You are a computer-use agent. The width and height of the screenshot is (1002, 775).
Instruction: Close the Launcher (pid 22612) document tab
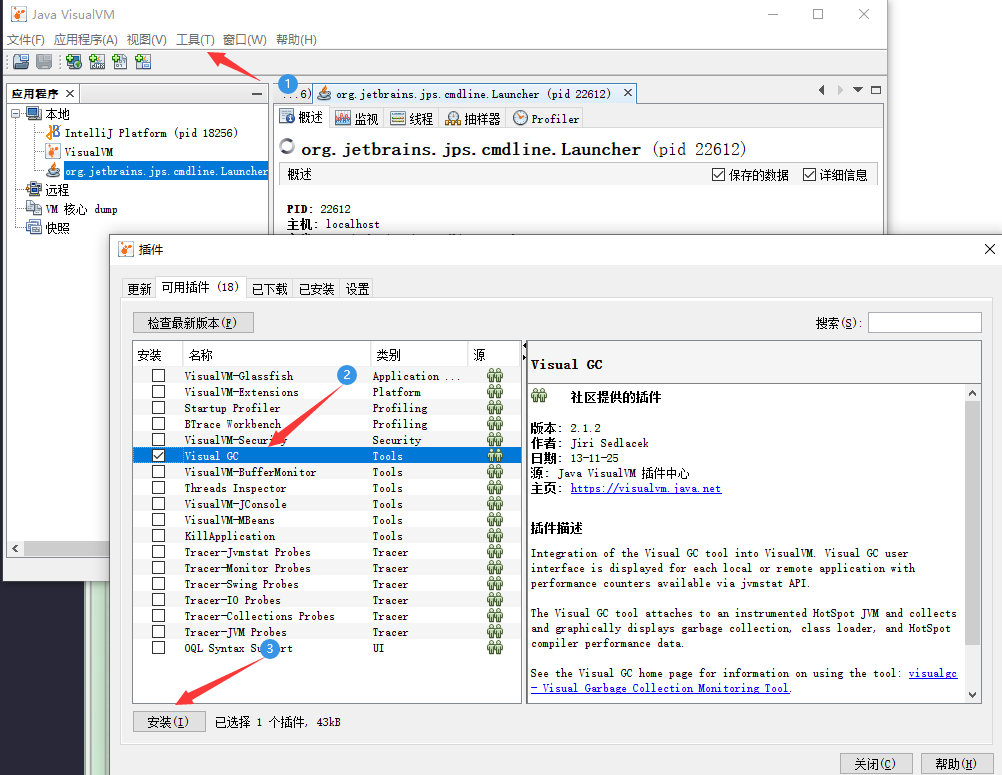(628, 93)
